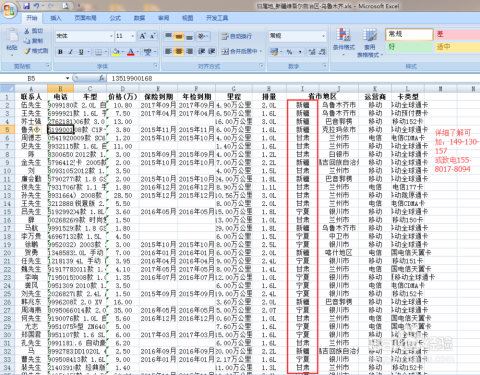Toggle underline formatting icon
480x375 pixels.
tap(81, 52)
